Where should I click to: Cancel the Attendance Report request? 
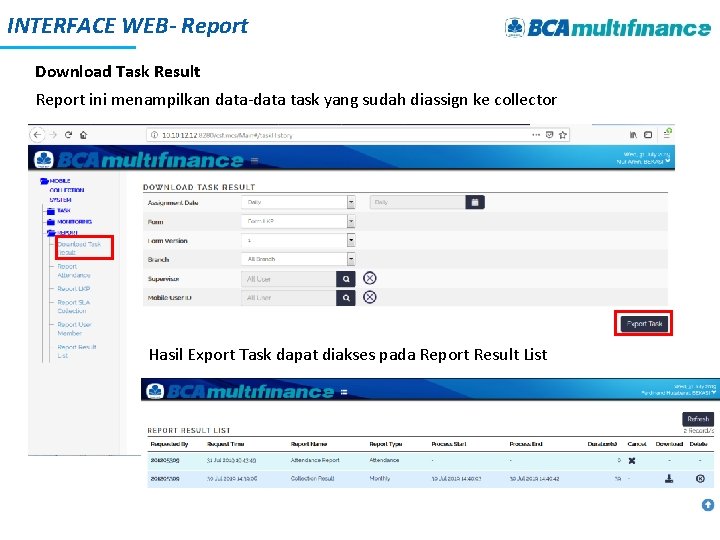pyautogui.click(x=632, y=461)
